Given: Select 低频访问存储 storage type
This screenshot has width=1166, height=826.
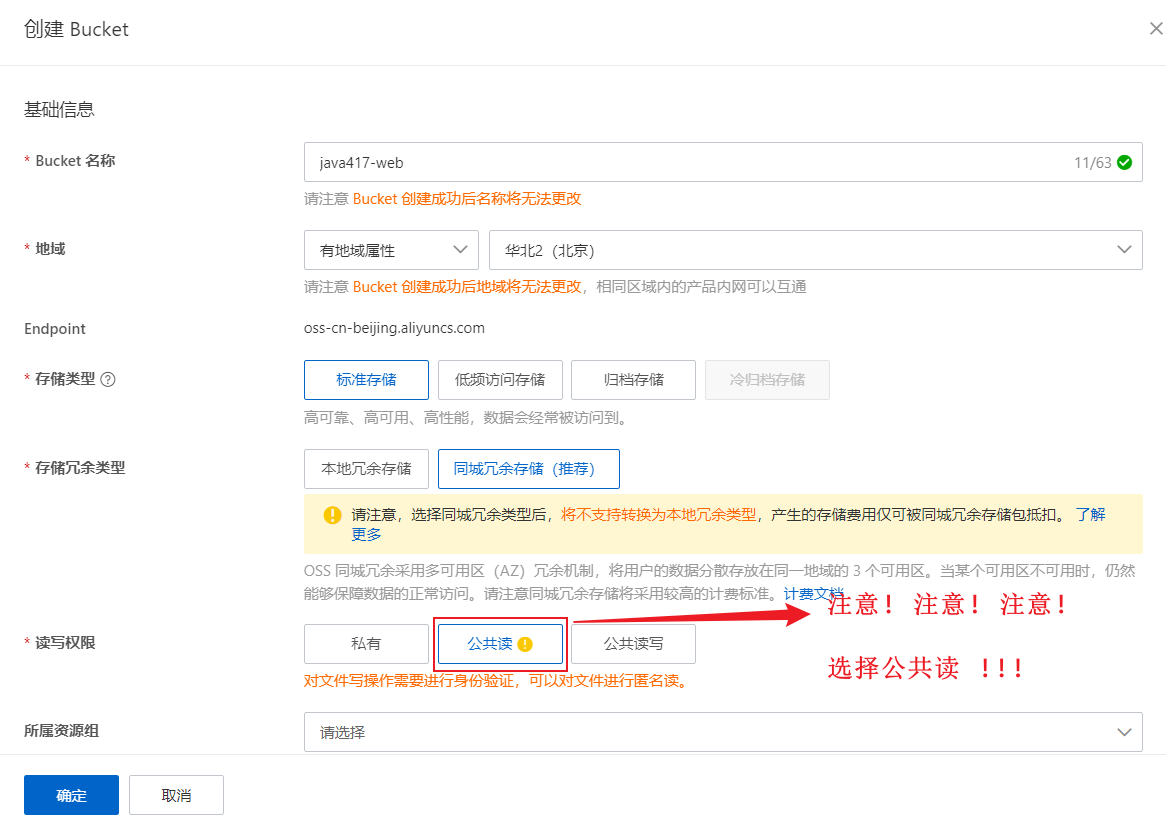Looking at the screenshot, I should coord(500,380).
